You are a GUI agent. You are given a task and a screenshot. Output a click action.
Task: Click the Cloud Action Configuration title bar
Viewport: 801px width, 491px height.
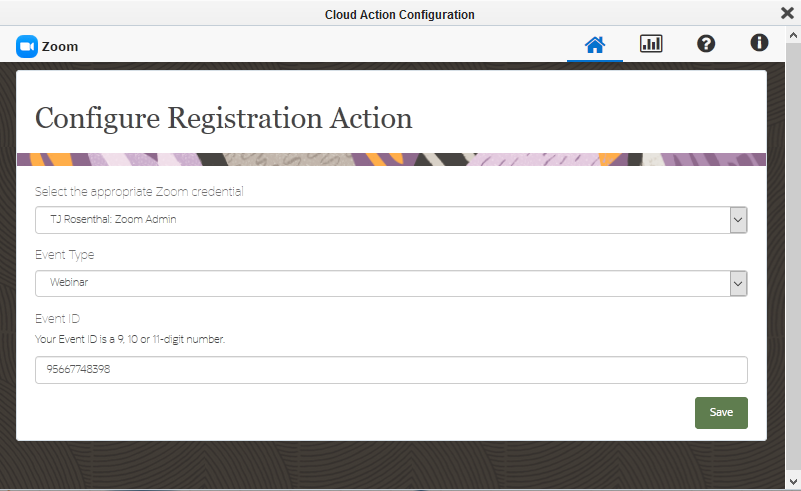(399, 14)
